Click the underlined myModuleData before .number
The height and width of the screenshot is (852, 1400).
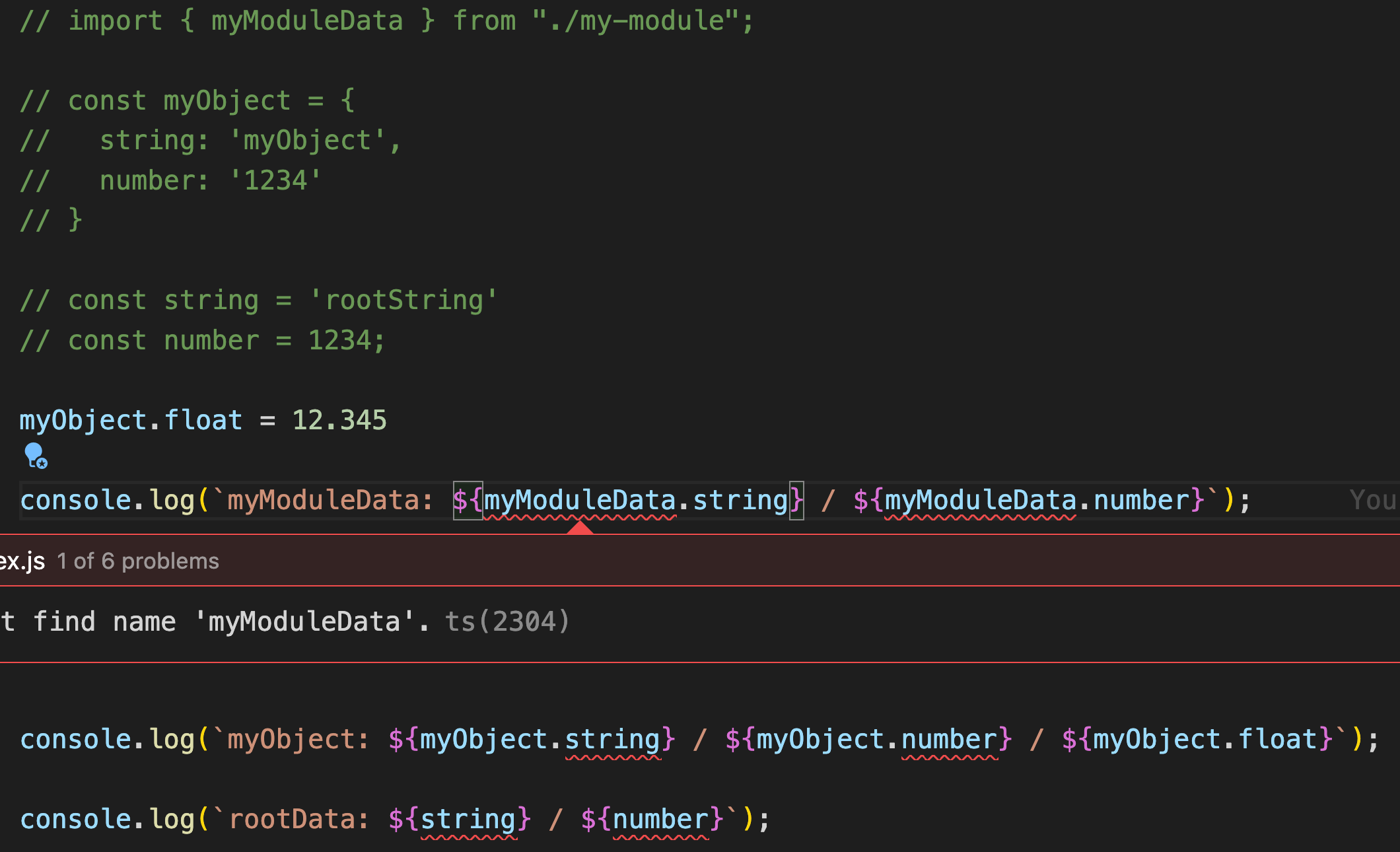[x=981, y=501]
